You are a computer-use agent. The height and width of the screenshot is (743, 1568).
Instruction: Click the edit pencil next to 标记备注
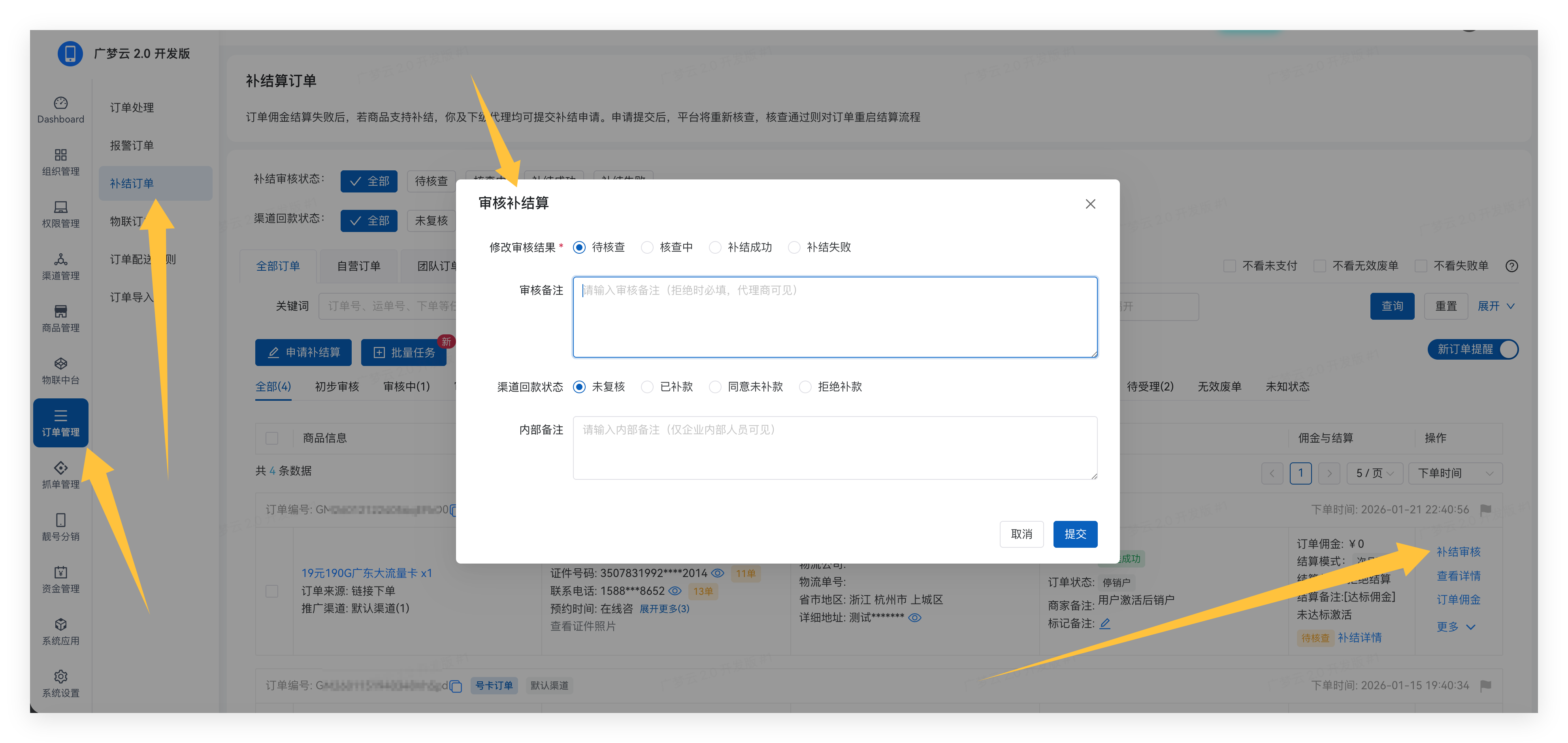[1105, 624]
